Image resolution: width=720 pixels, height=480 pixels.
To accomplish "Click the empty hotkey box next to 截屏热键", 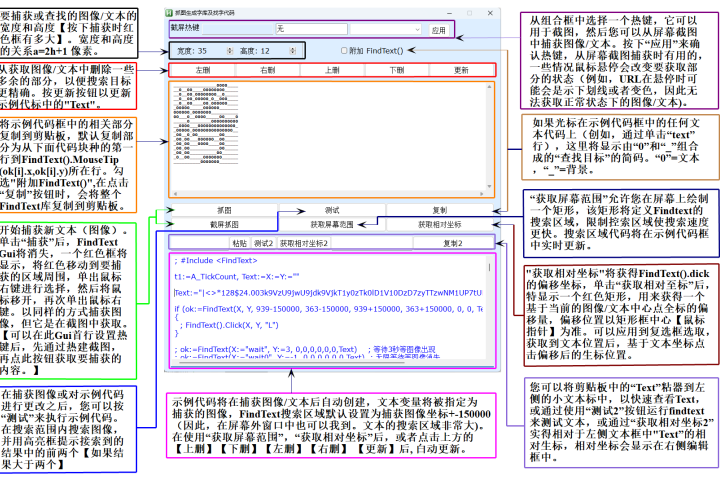I will [x=237, y=28].
